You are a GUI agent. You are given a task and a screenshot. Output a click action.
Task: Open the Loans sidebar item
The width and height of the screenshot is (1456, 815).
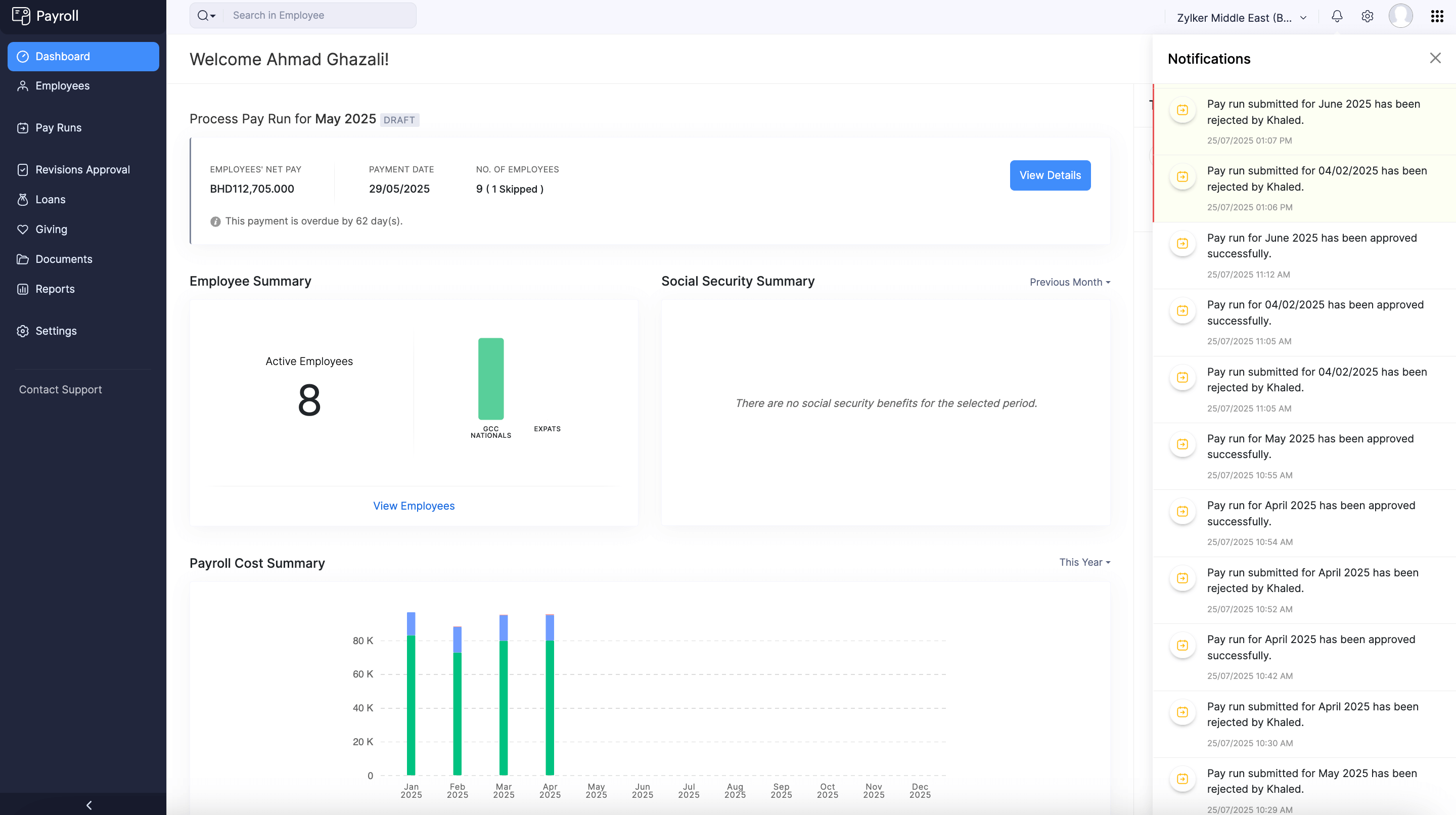(51, 200)
